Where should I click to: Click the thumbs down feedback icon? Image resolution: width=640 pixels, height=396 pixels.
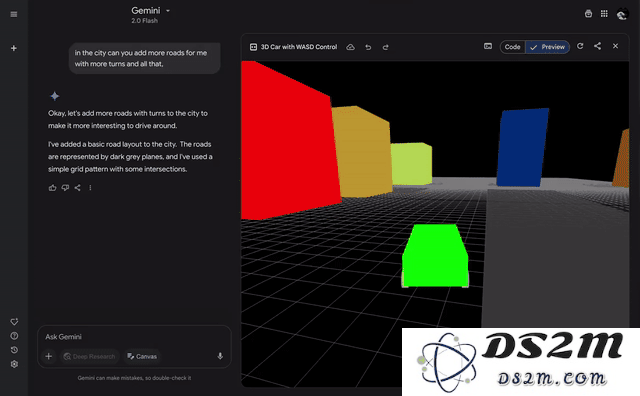pos(65,188)
